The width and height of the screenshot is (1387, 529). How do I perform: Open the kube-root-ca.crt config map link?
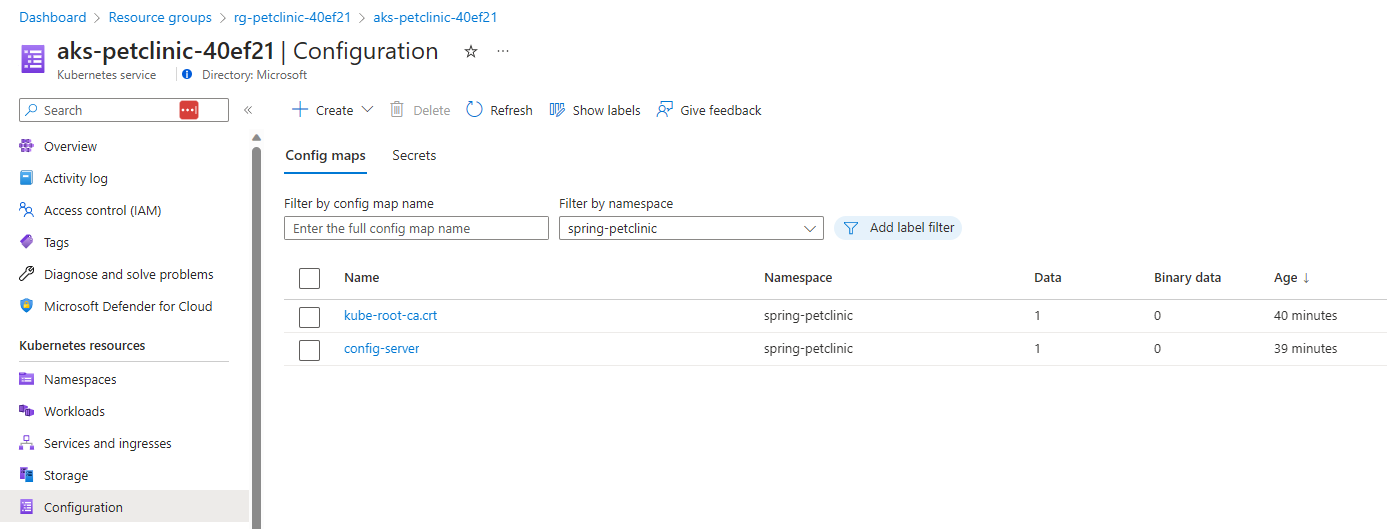(x=390, y=315)
